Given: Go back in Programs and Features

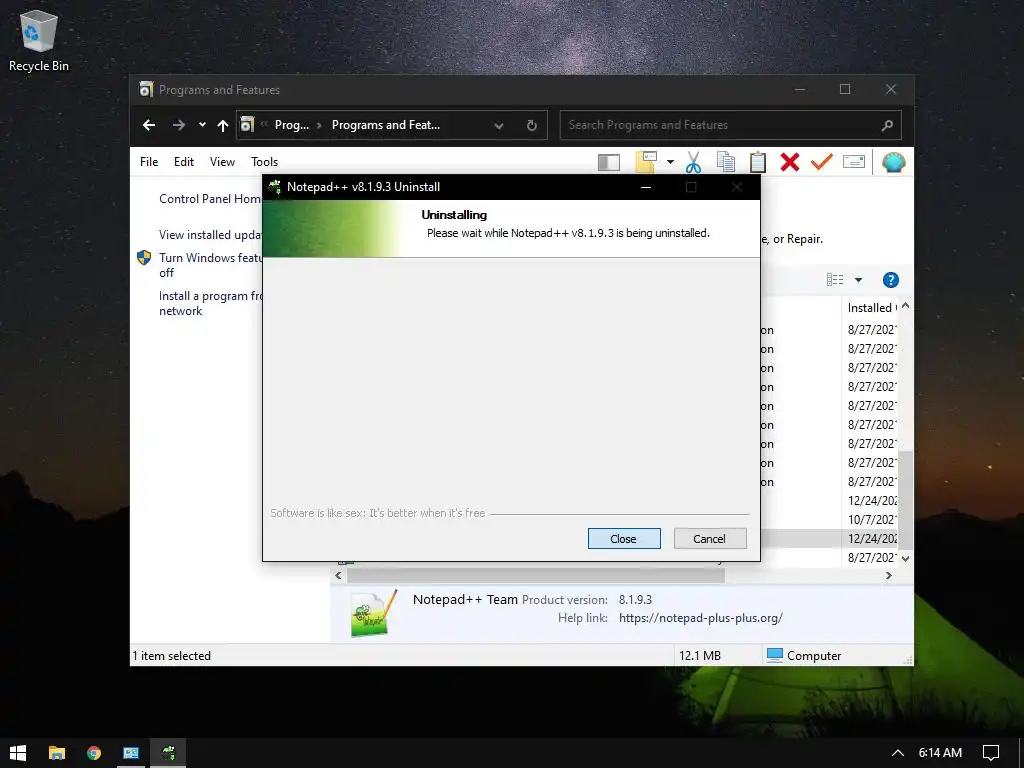Looking at the screenshot, I should pyautogui.click(x=149, y=125).
